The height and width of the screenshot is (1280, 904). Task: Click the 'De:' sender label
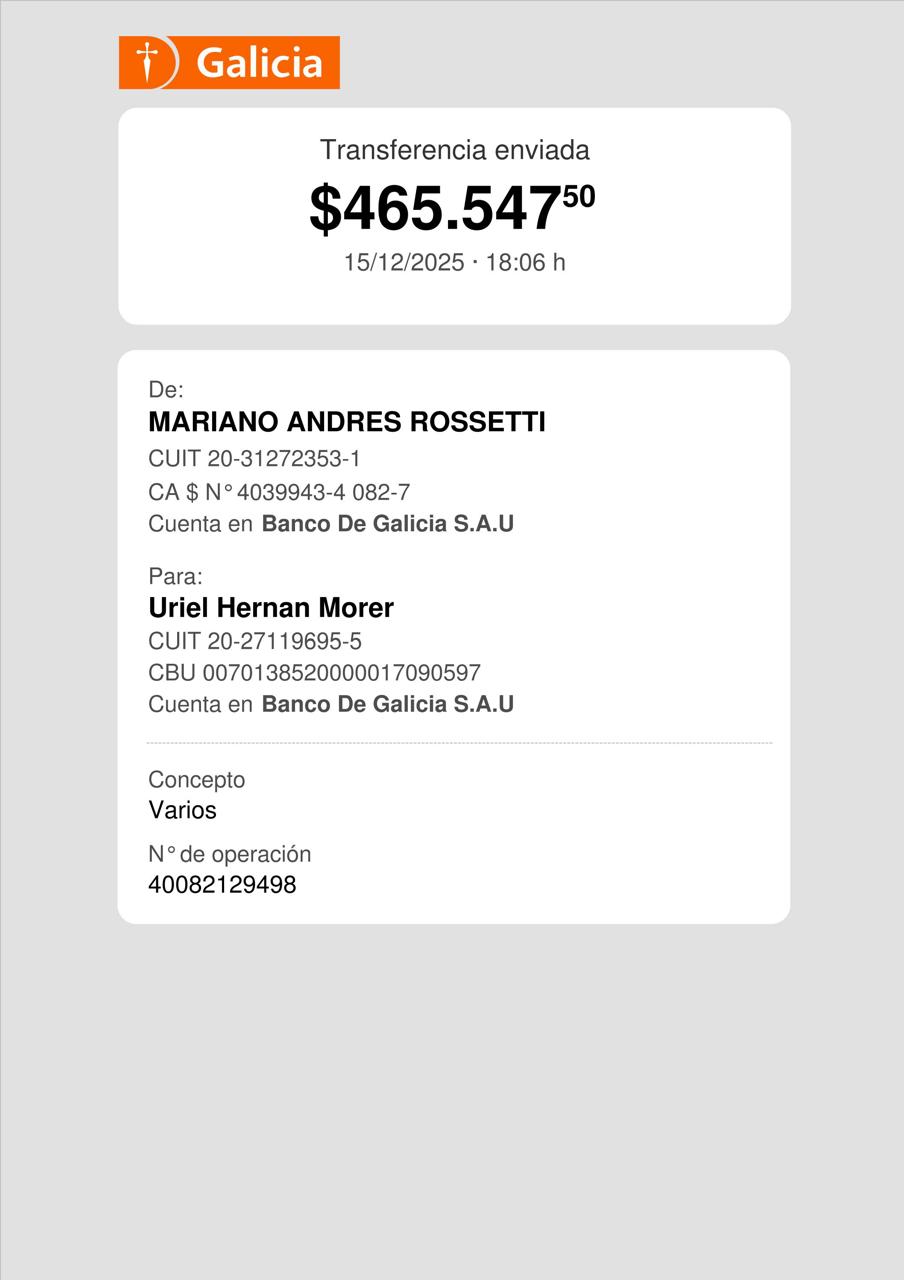(166, 390)
